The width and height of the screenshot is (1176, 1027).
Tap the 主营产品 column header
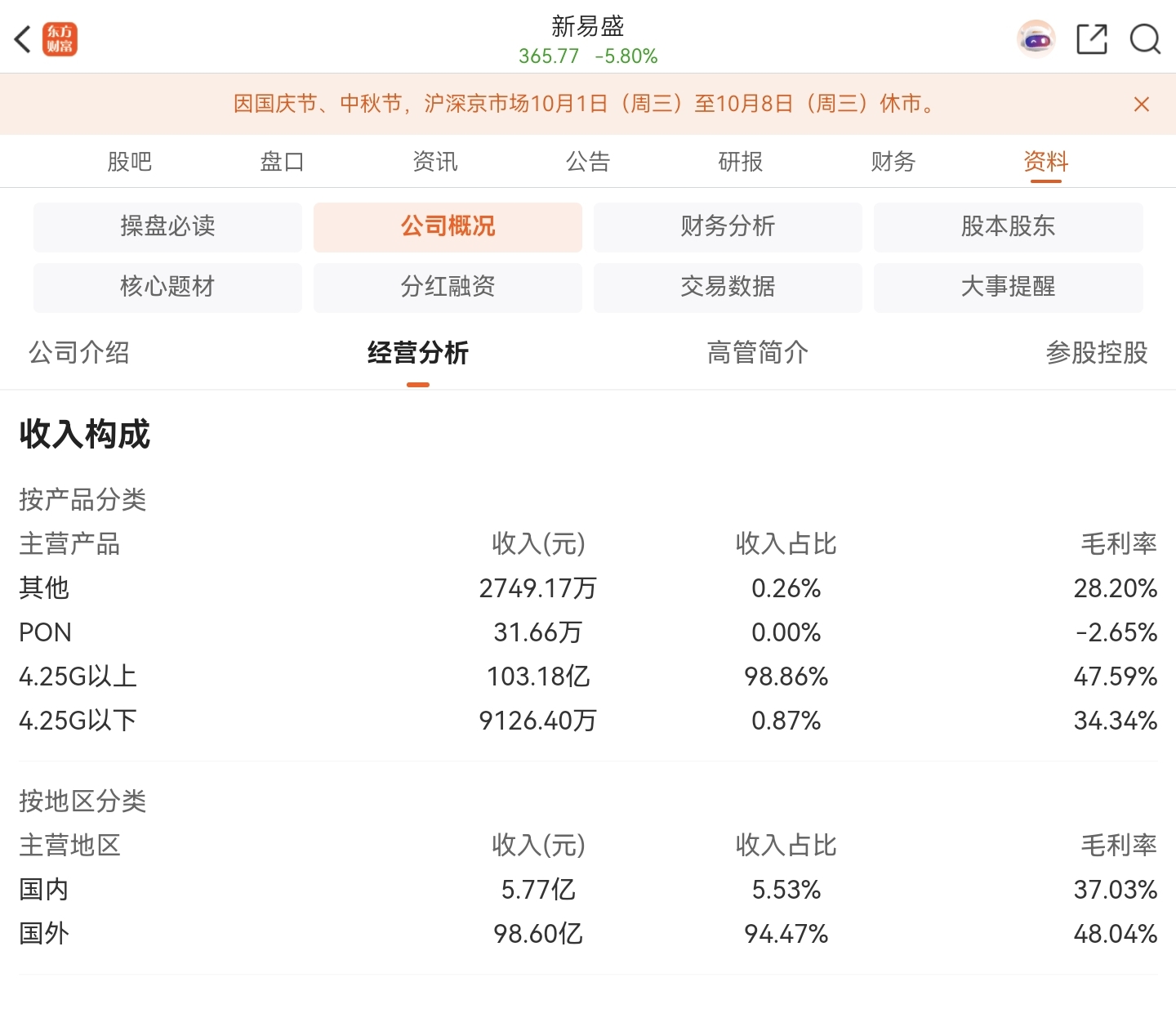tap(69, 544)
